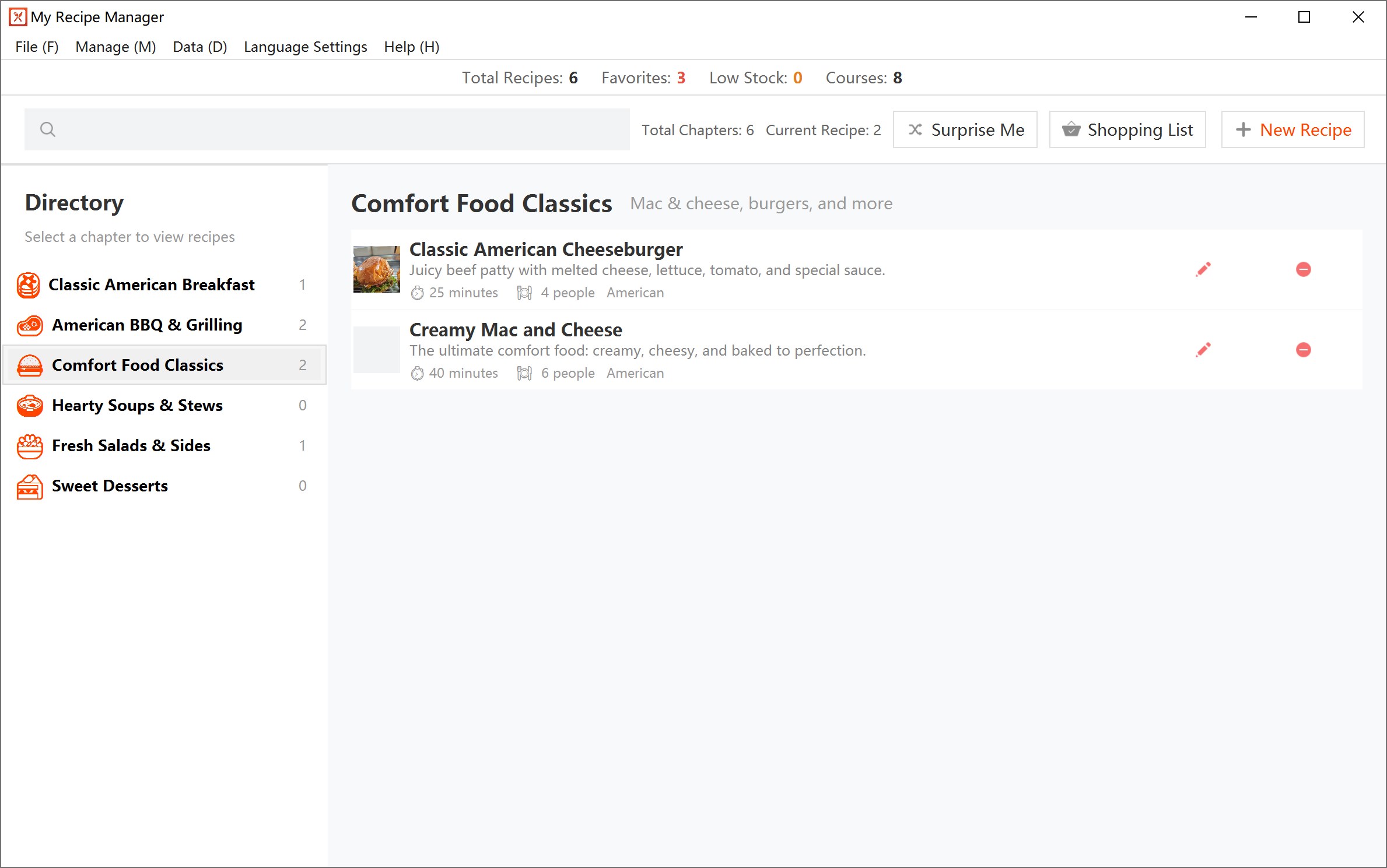Create a New Recipe

(x=1293, y=129)
